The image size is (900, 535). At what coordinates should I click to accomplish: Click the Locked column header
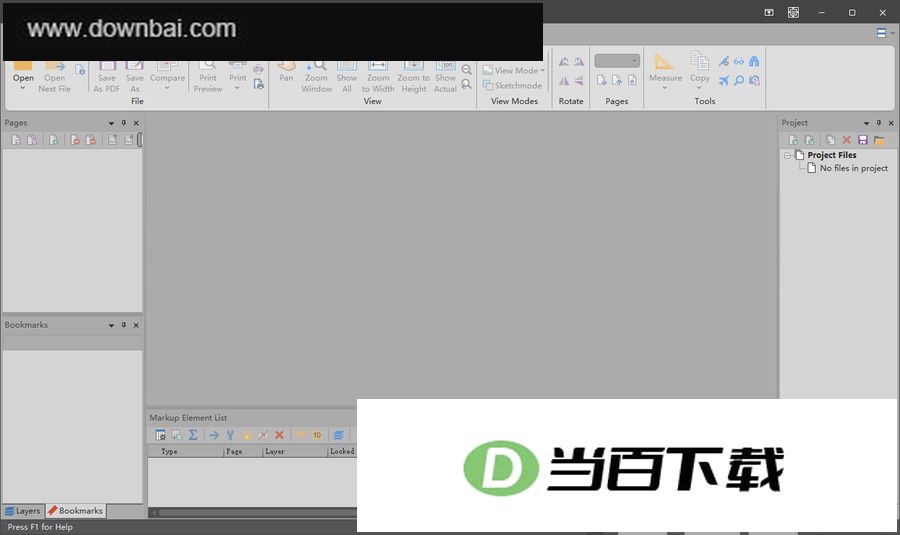342,452
